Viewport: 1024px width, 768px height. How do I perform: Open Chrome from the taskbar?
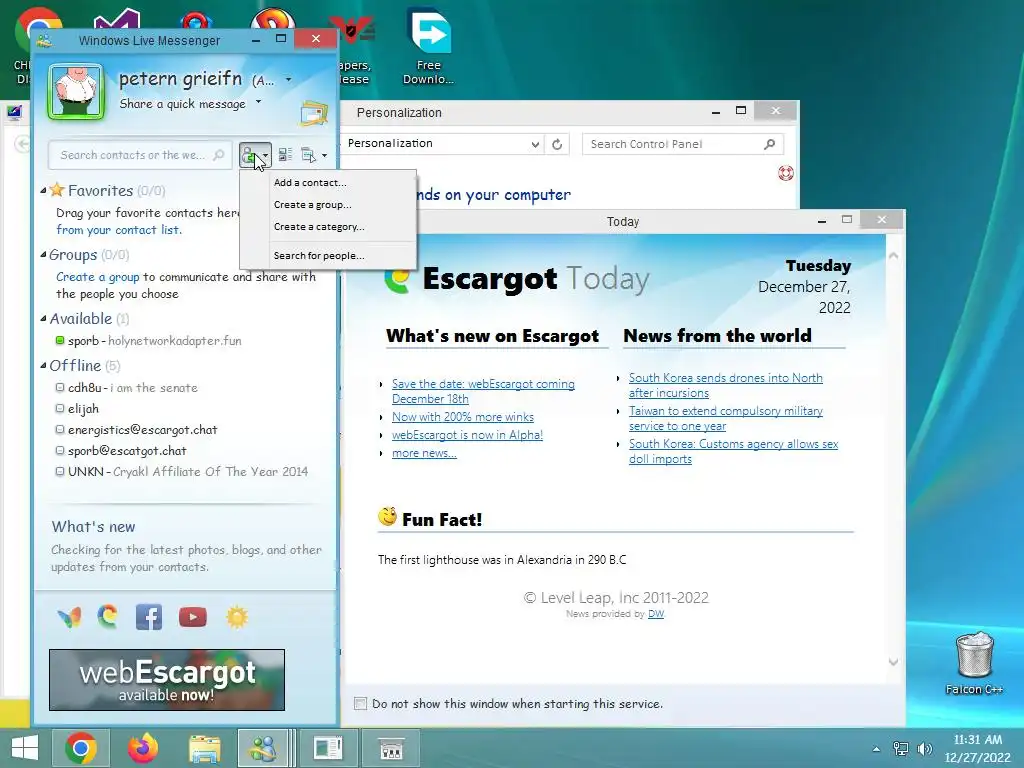(x=81, y=748)
